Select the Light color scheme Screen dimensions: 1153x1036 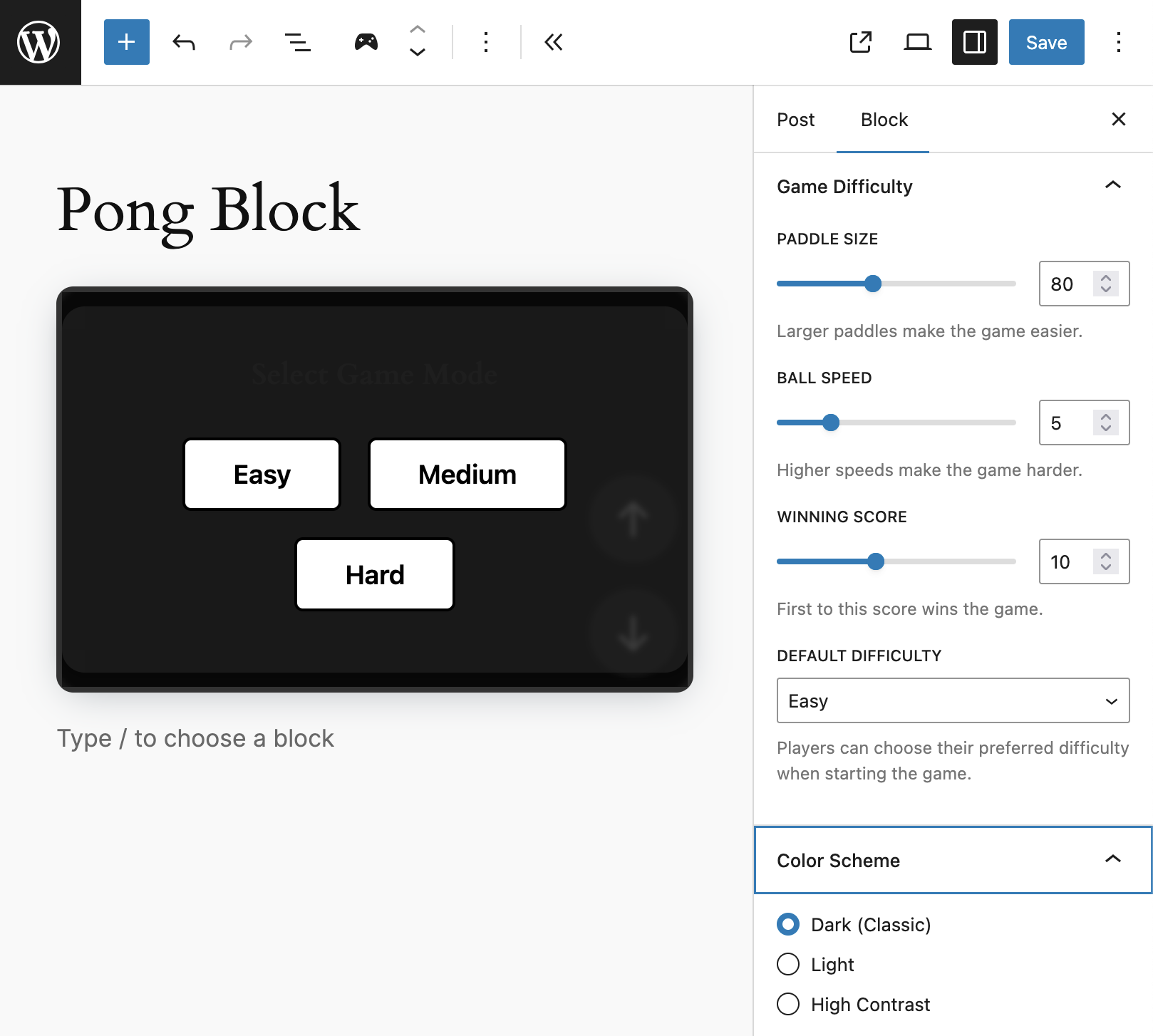788,964
